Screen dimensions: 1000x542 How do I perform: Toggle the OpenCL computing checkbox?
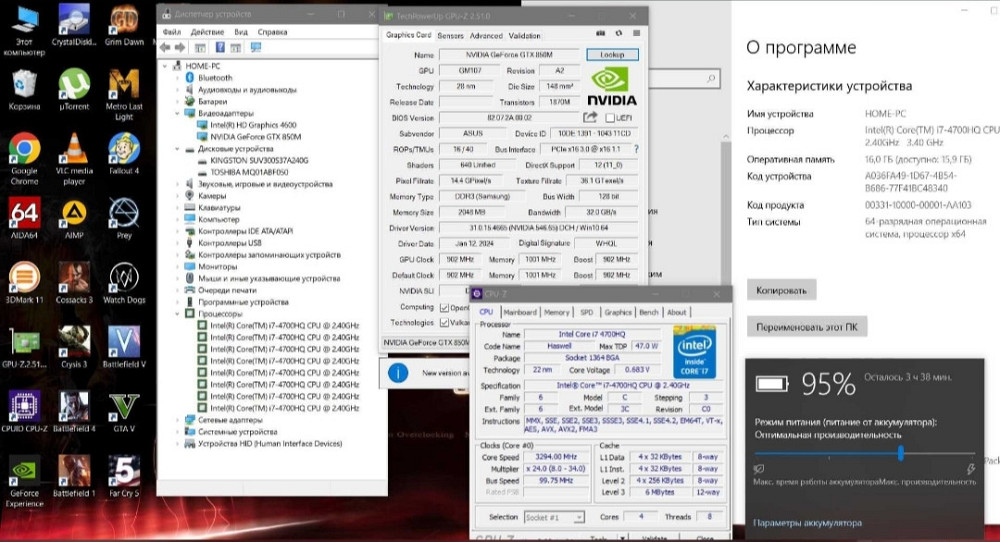click(x=445, y=307)
